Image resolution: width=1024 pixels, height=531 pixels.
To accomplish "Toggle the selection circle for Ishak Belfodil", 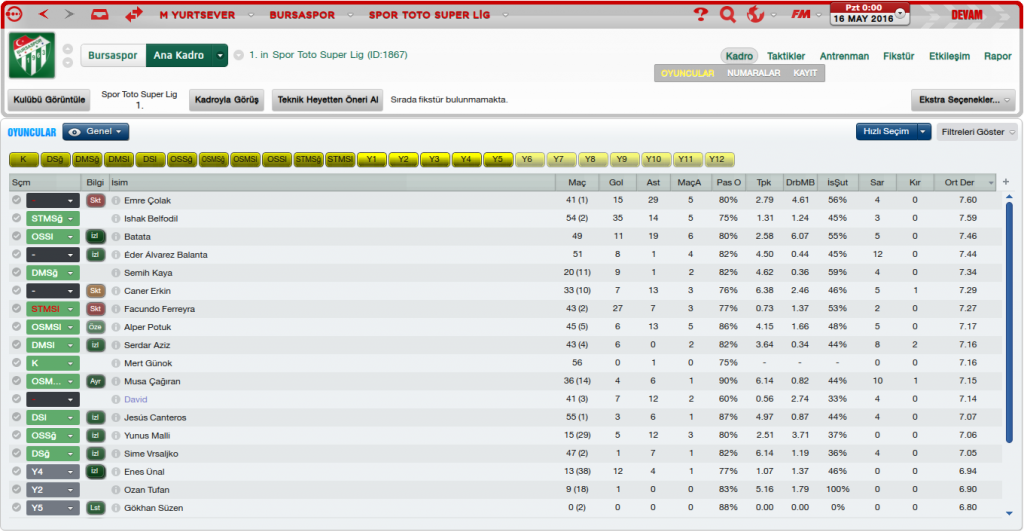I will 16,219.
